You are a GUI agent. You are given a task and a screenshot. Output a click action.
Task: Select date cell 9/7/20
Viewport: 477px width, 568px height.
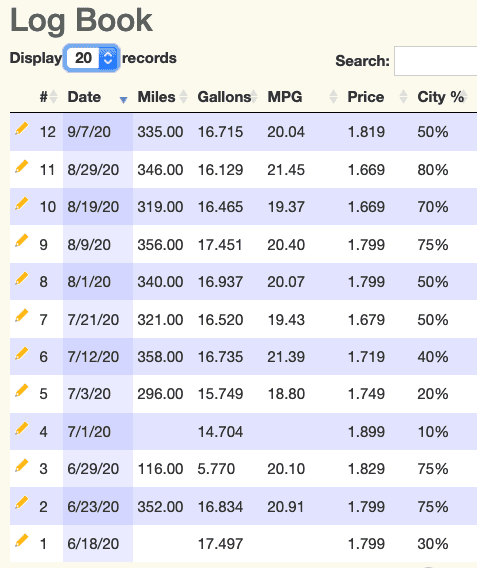89,132
